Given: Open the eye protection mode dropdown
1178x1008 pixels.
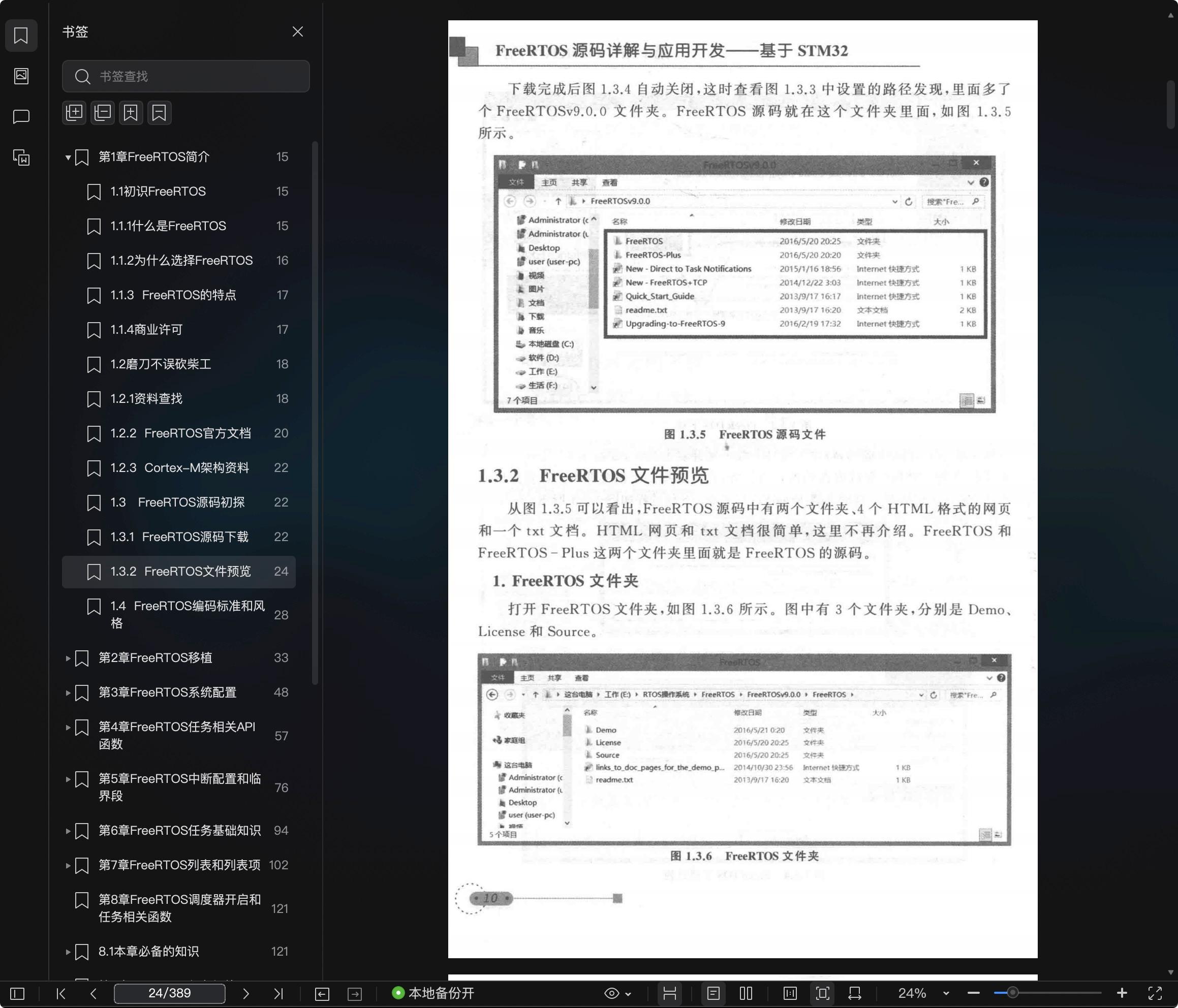Looking at the screenshot, I should [x=617, y=993].
